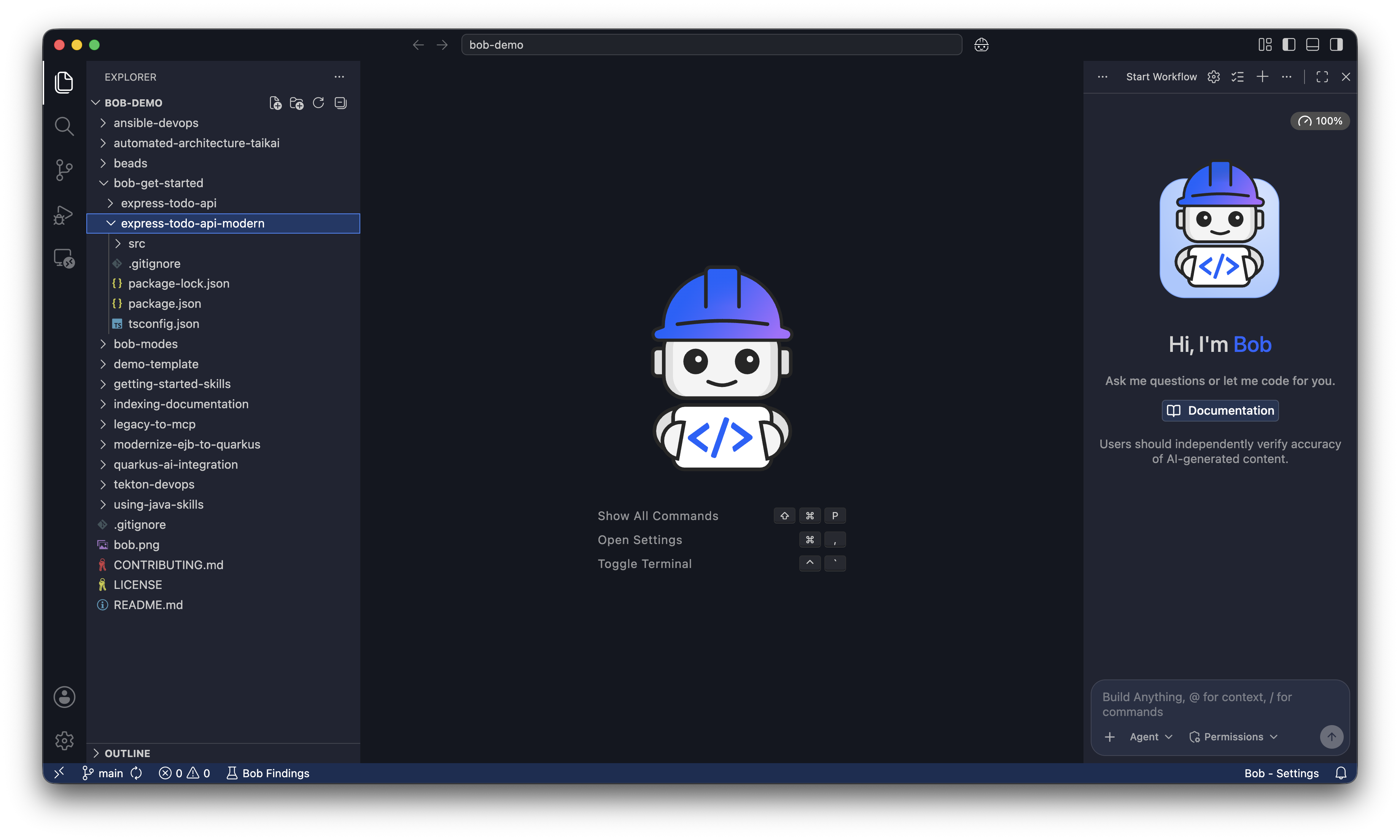This screenshot has height=840, width=1400.
Task: Expand the automated-architecture-taikai folder
Action: (223, 143)
